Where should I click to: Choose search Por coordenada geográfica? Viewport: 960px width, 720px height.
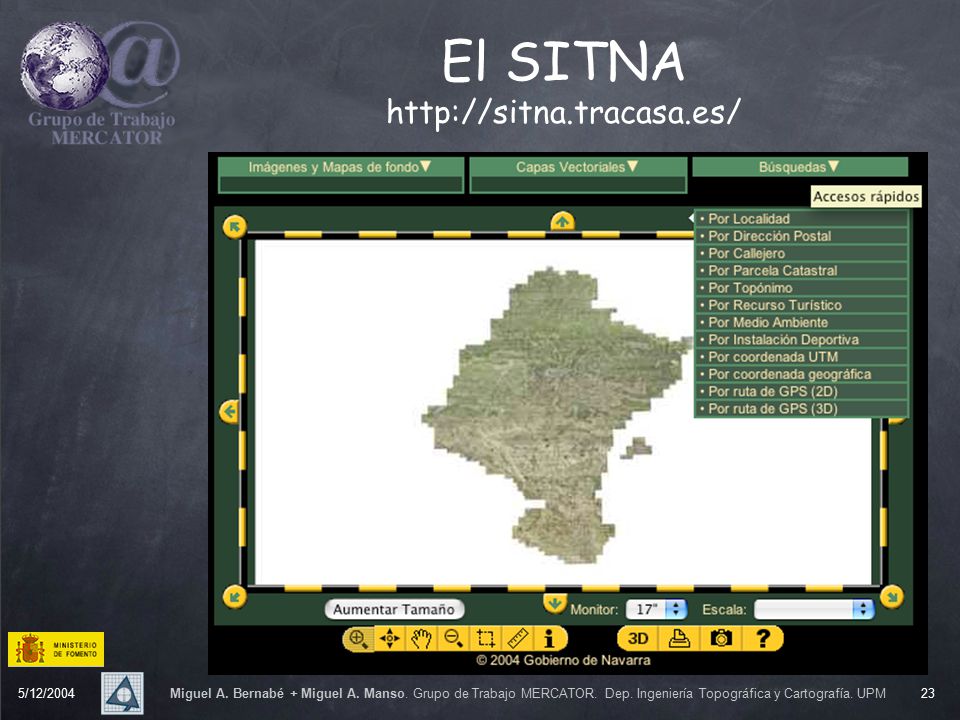(x=801, y=374)
